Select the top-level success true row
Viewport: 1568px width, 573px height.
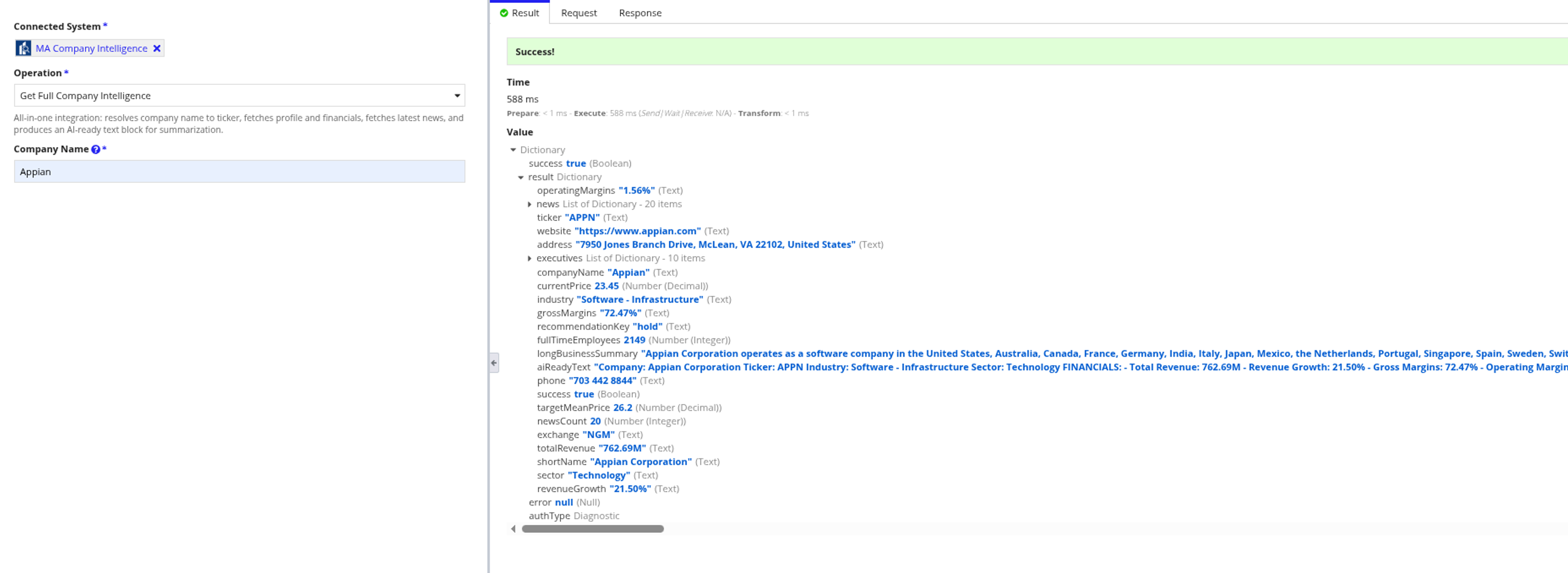[580, 163]
